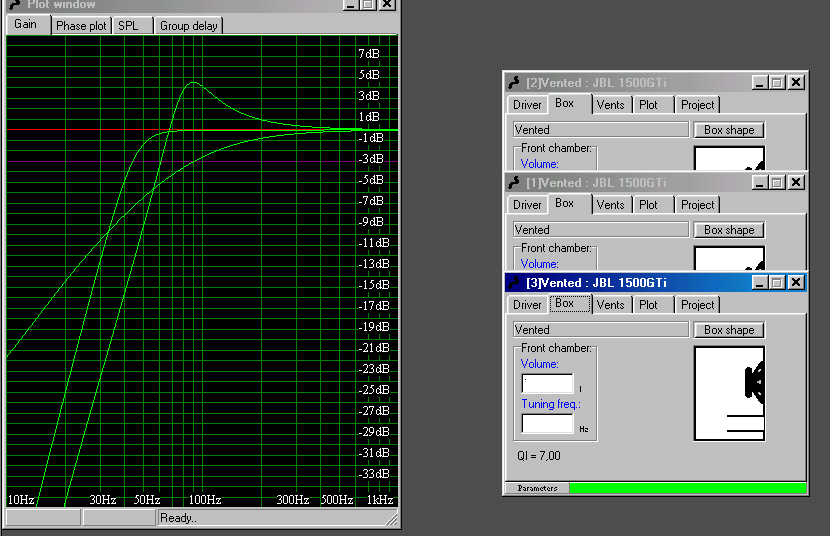Click the 7dB gain axis label
Image resolution: width=830 pixels, height=536 pixels.
(x=369, y=54)
